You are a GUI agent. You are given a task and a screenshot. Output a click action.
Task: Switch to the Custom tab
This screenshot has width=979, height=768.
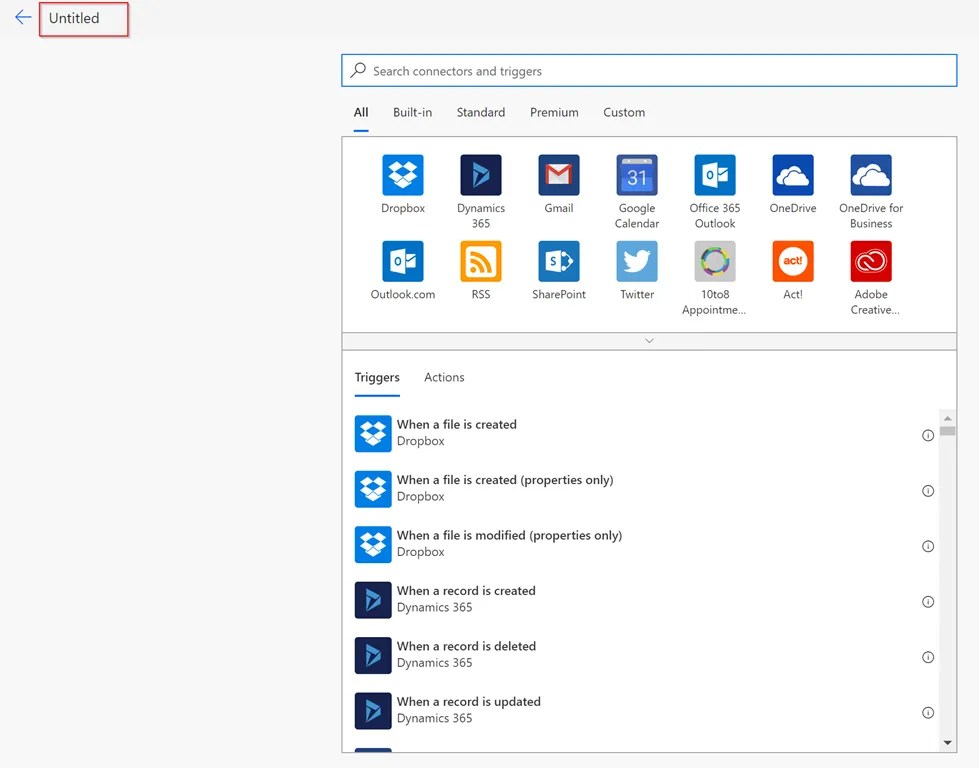point(624,112)
